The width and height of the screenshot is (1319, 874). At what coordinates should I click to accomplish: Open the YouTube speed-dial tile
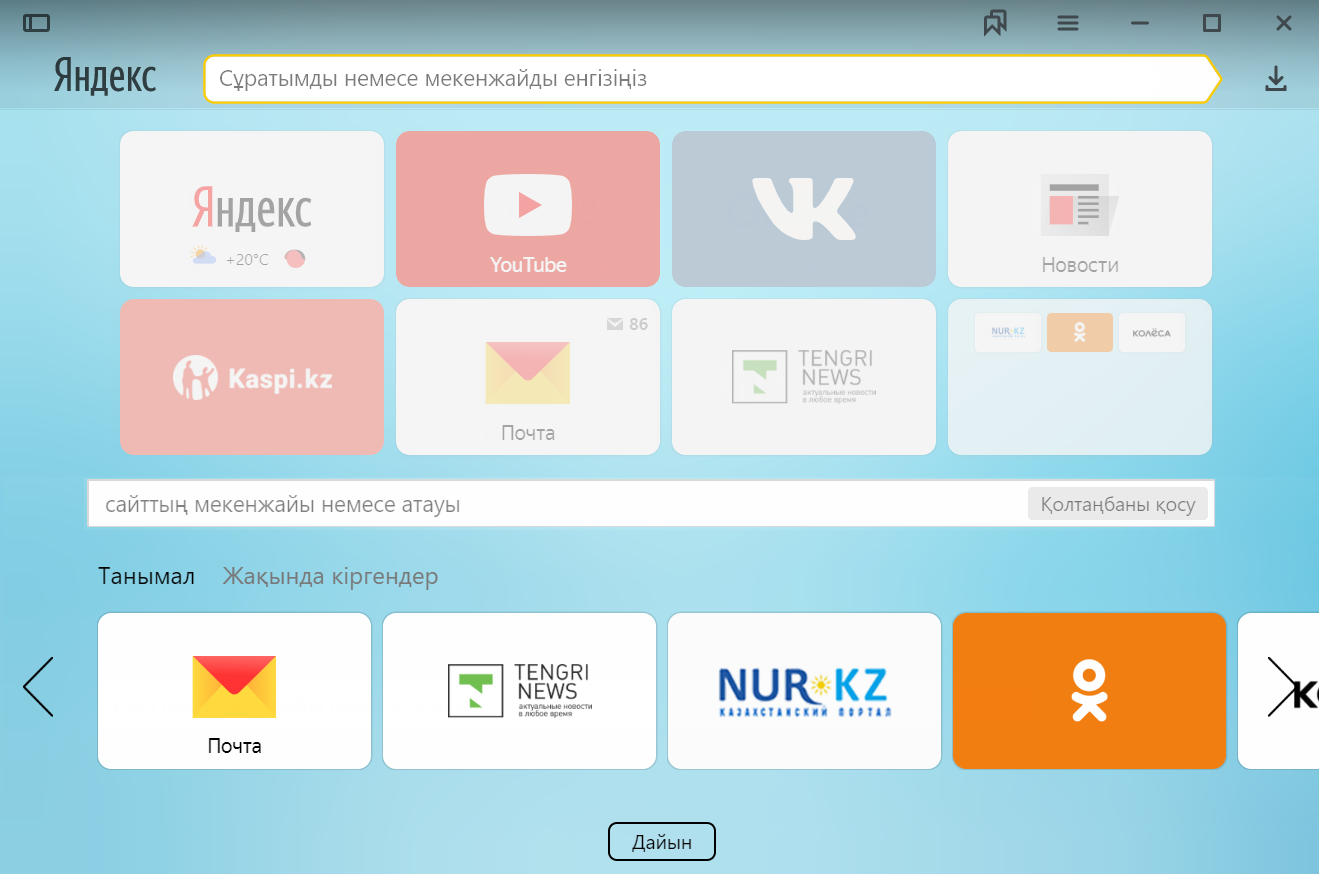pyautogui.click(x=528, y=209)
